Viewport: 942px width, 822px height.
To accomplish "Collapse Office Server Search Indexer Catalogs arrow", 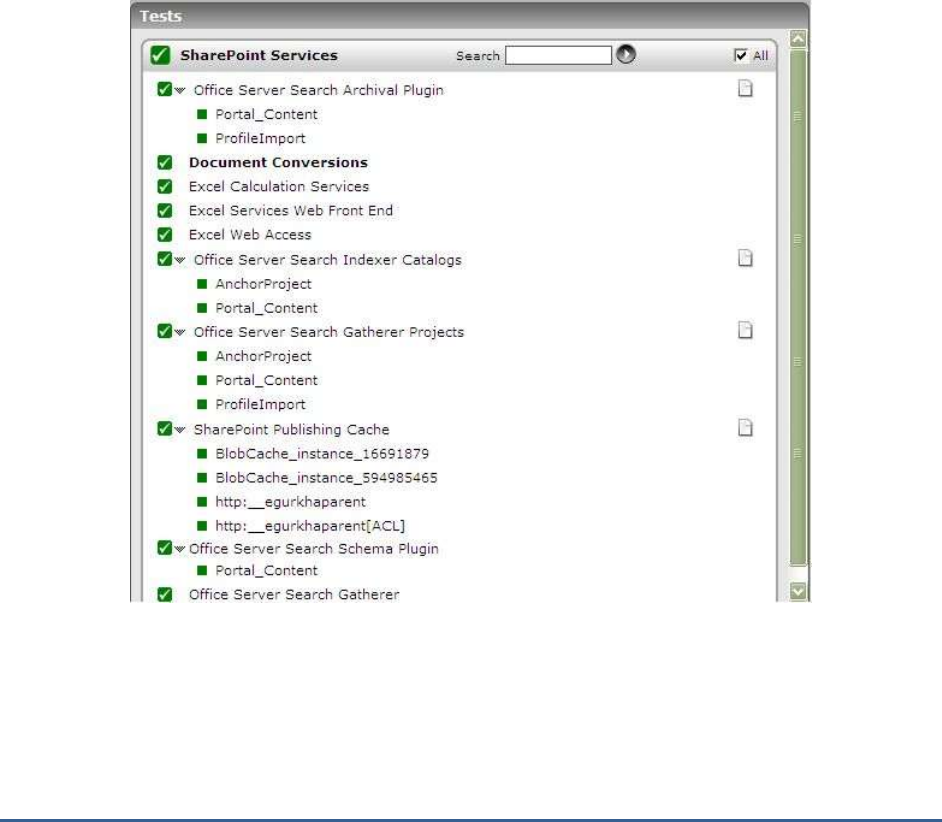I will tap(180, 260).
